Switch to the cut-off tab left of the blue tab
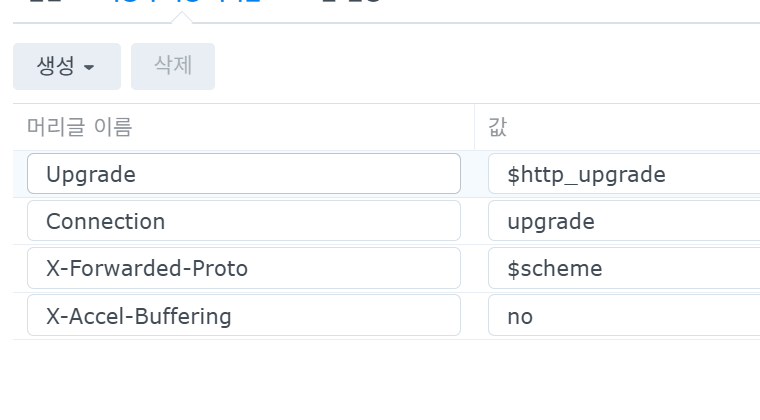The width and height of the screenshot is (760, 420). pos(45,4)
